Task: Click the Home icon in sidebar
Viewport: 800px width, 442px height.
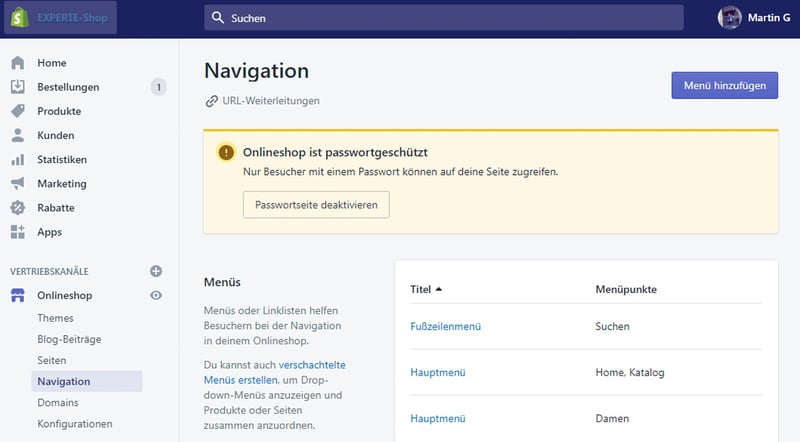Action: [18, 63]
